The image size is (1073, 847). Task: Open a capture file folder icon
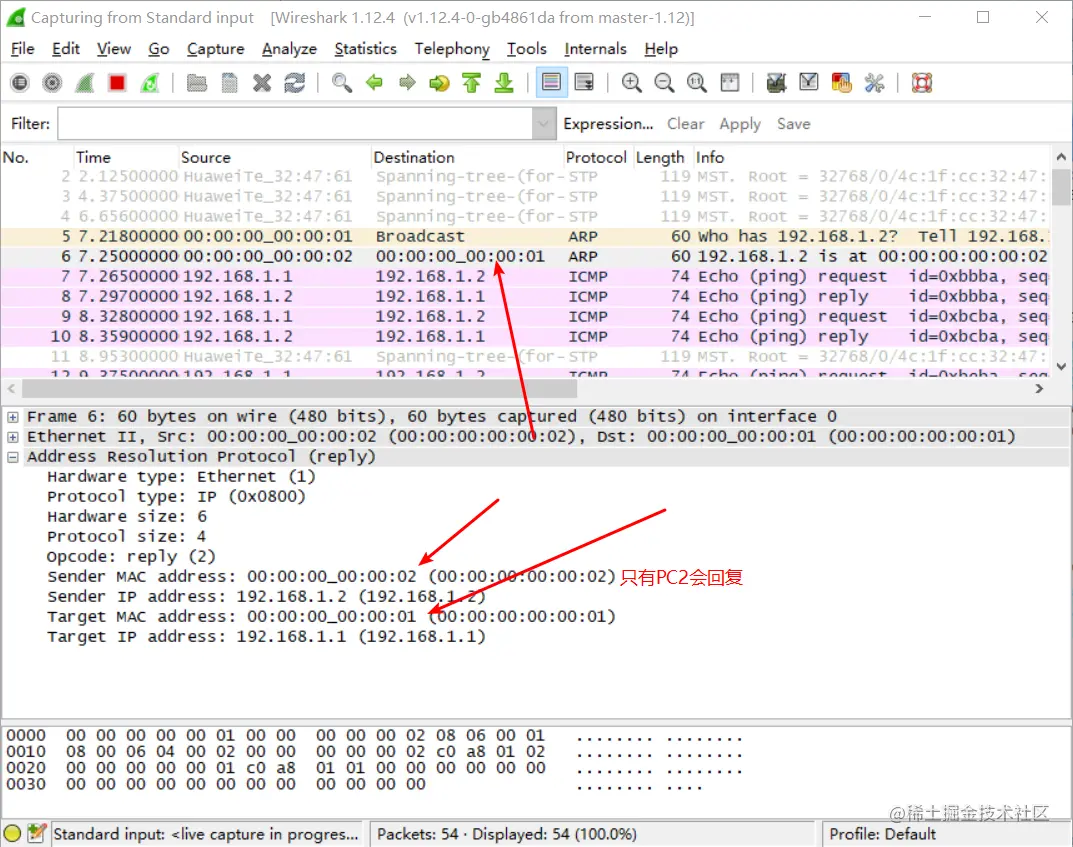click(197, 83)
